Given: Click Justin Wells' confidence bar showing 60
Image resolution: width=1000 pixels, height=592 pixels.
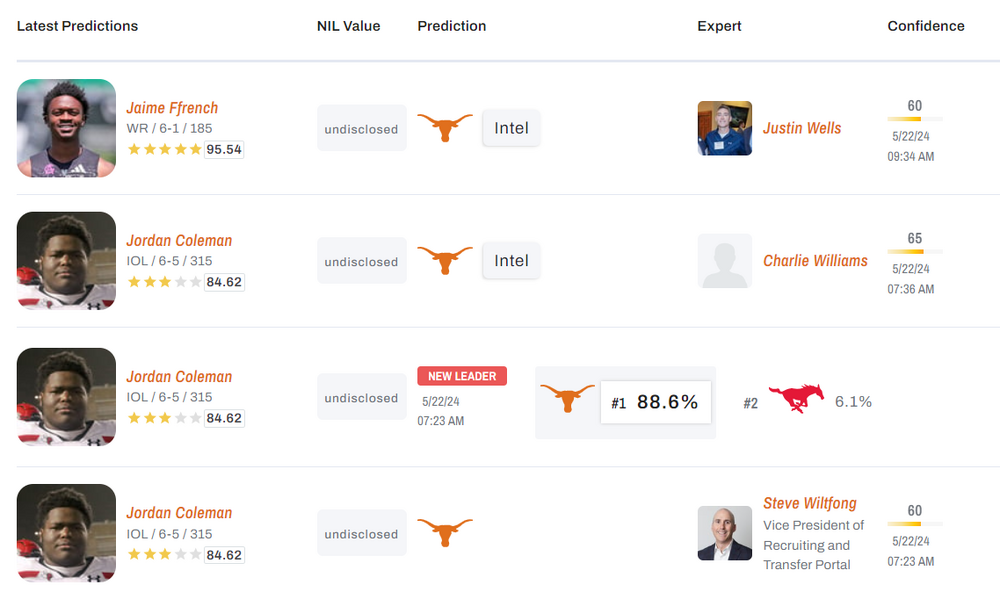Looking at the screenshot, I should (x=915, y=119).
